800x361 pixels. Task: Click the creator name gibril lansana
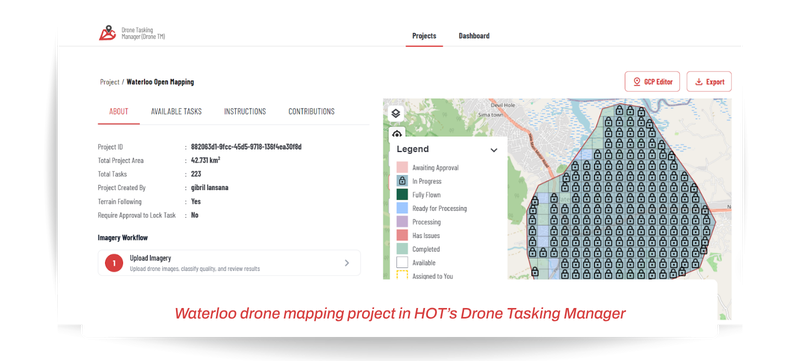point(210,188)
